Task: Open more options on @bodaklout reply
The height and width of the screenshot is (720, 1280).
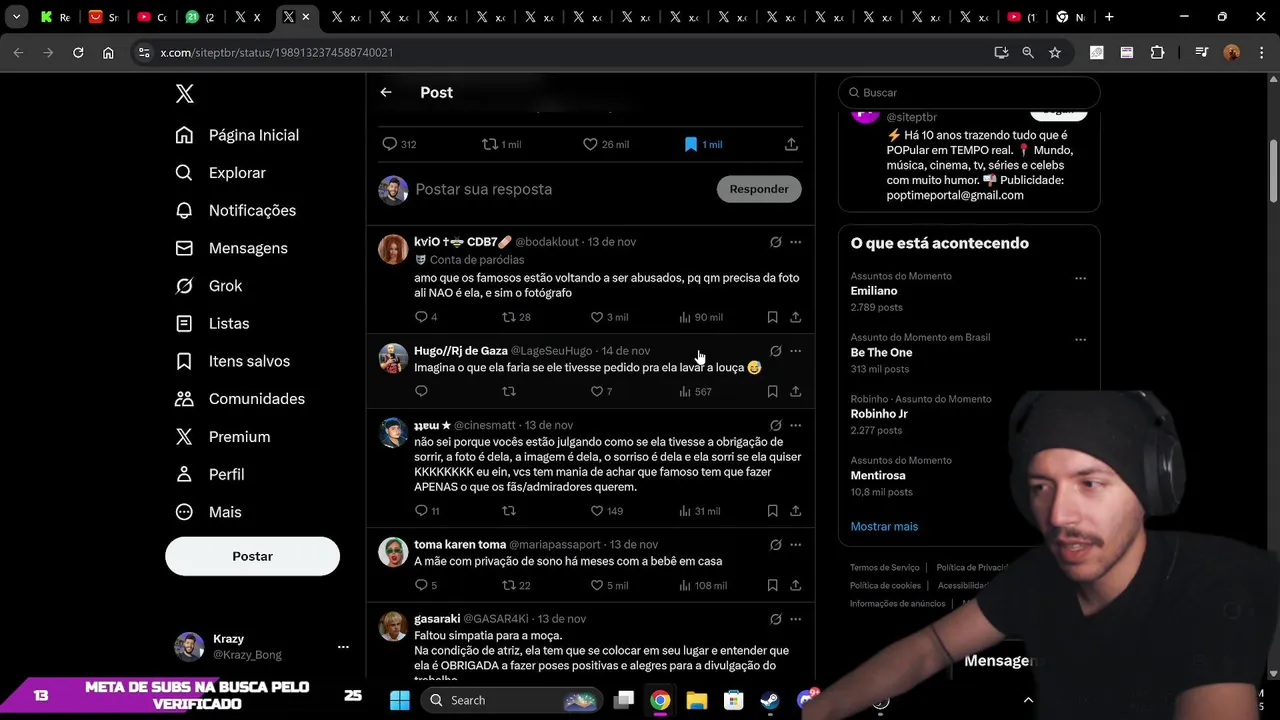Action: coord(795,242)
